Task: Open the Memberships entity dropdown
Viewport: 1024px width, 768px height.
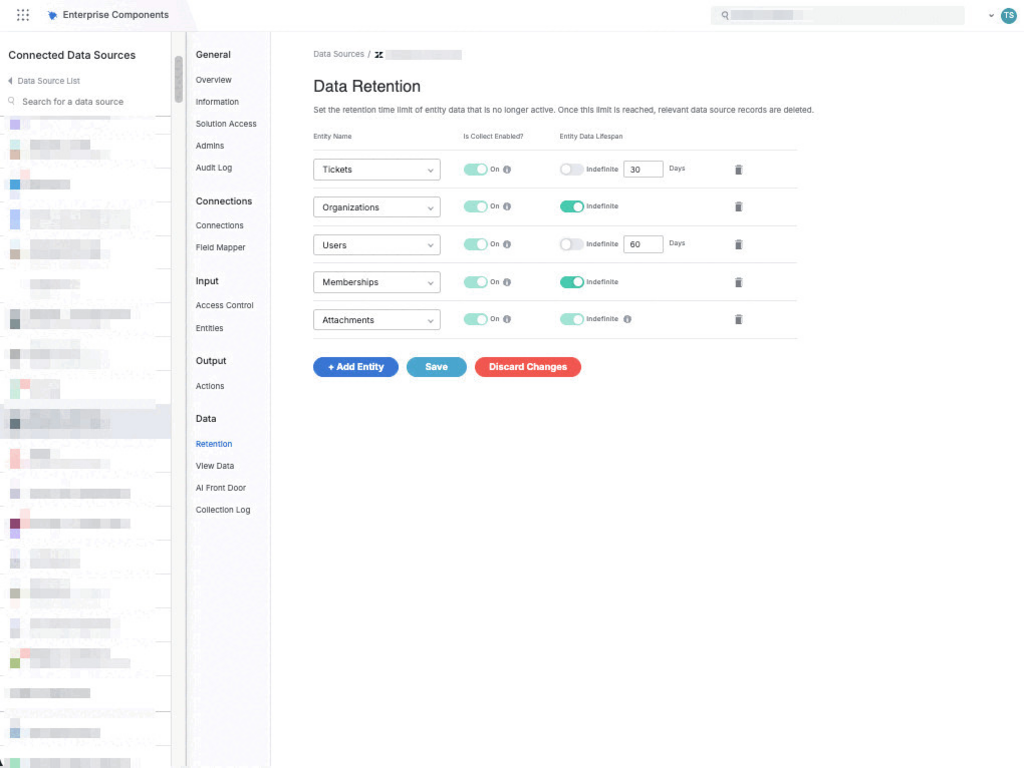Action: click(376, 282)
